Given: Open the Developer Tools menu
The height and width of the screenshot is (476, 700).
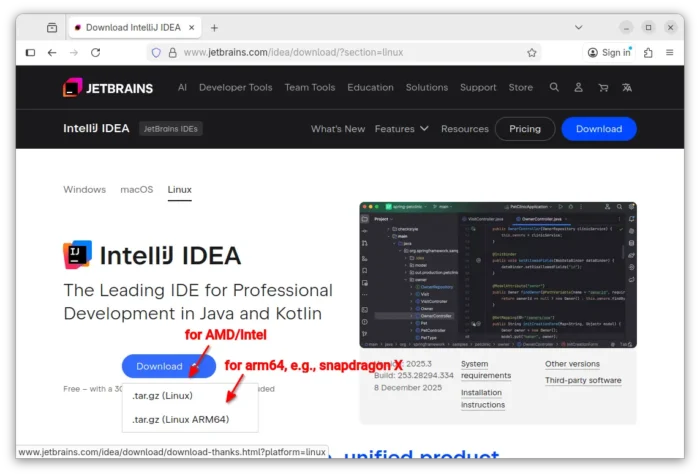Looking at the screenshot, I should tap(235, 87).
